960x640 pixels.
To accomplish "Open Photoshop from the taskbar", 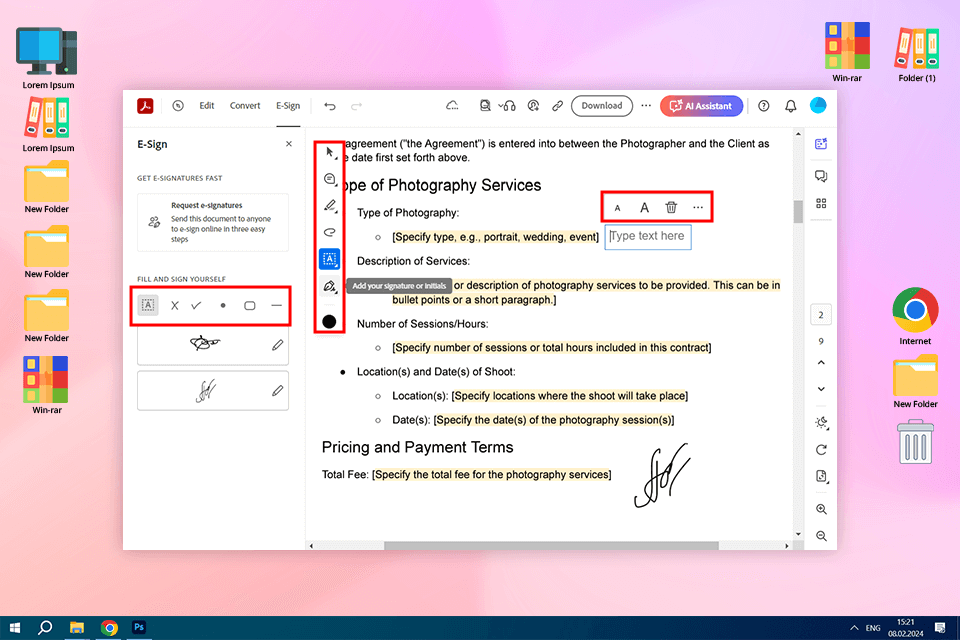I will 139,627.
